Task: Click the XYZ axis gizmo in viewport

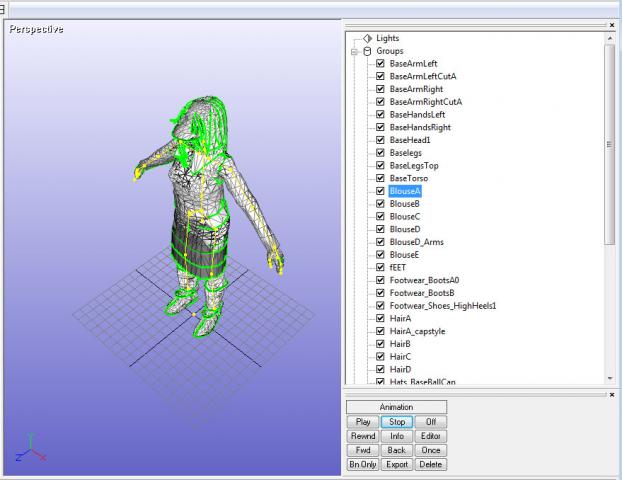Action: 30,452
